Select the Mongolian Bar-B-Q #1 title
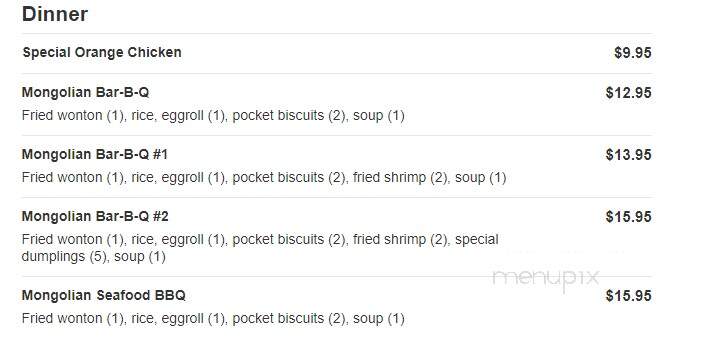Viewport: 725px width, 360px height. tap(94, 154)
